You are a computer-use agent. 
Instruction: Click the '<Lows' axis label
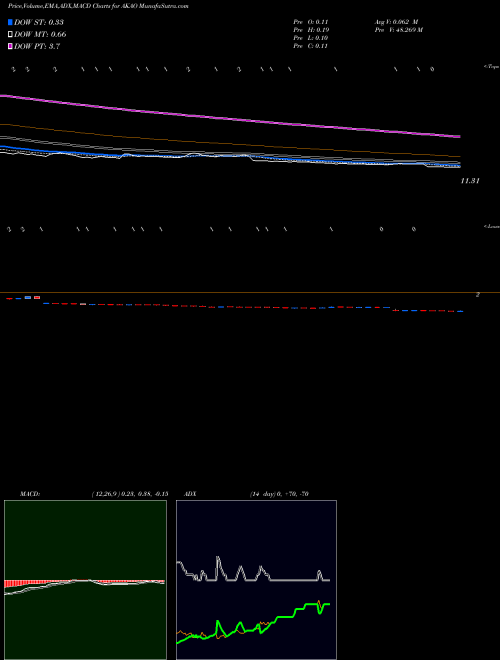click(x=492, y=226)
